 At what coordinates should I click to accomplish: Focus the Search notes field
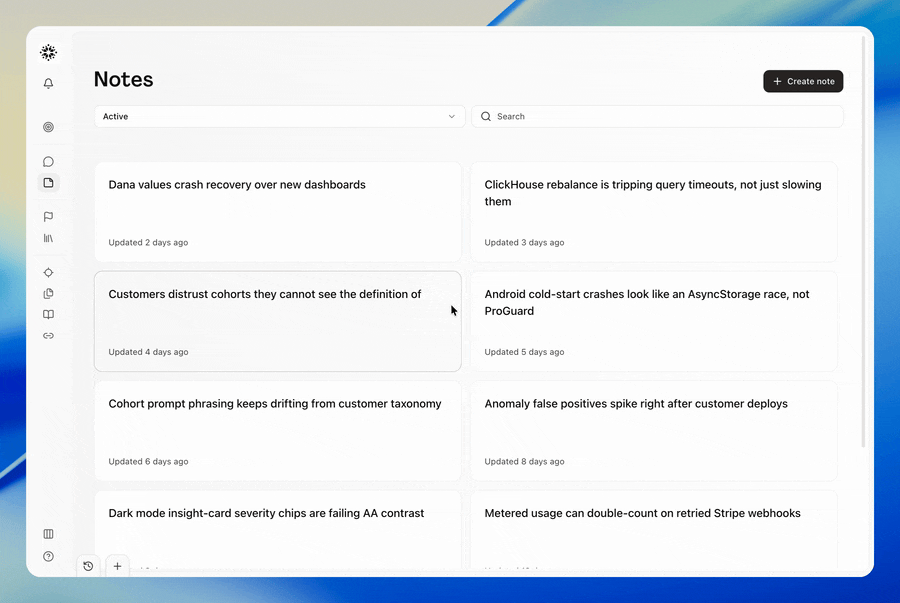tap(657, 116)
